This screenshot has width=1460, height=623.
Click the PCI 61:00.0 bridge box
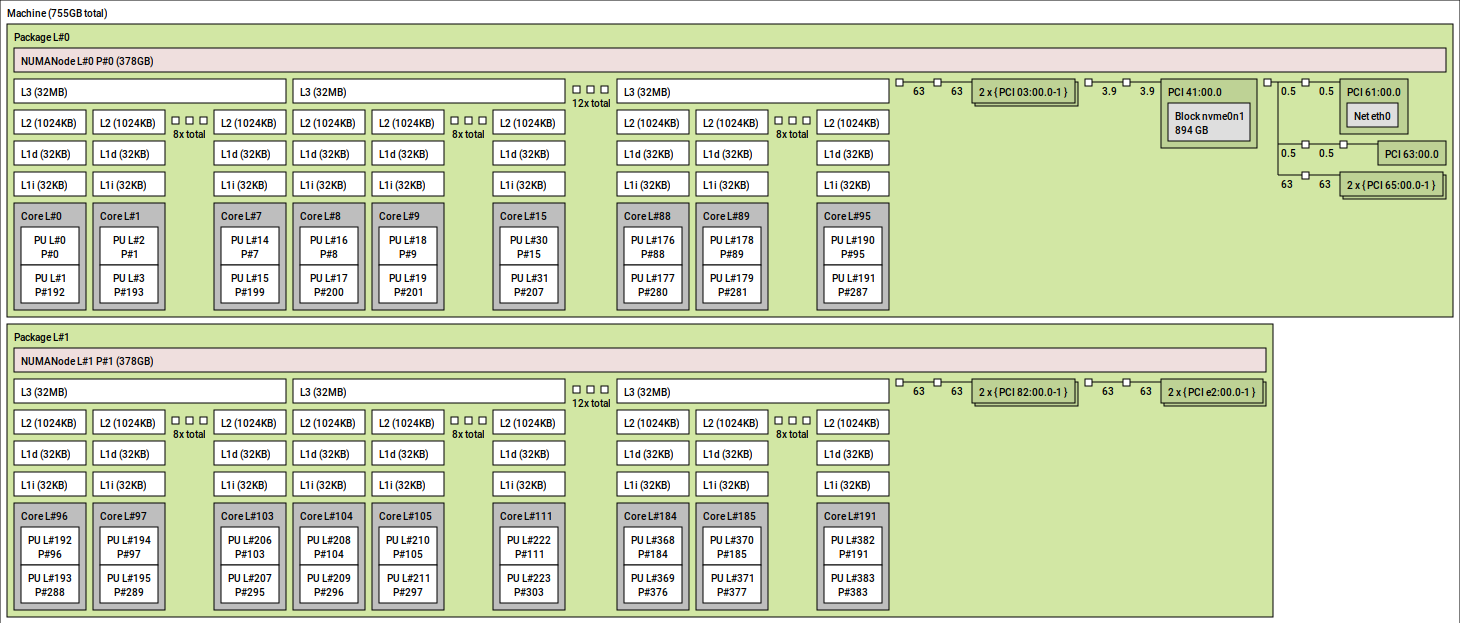click(1374, 91)
